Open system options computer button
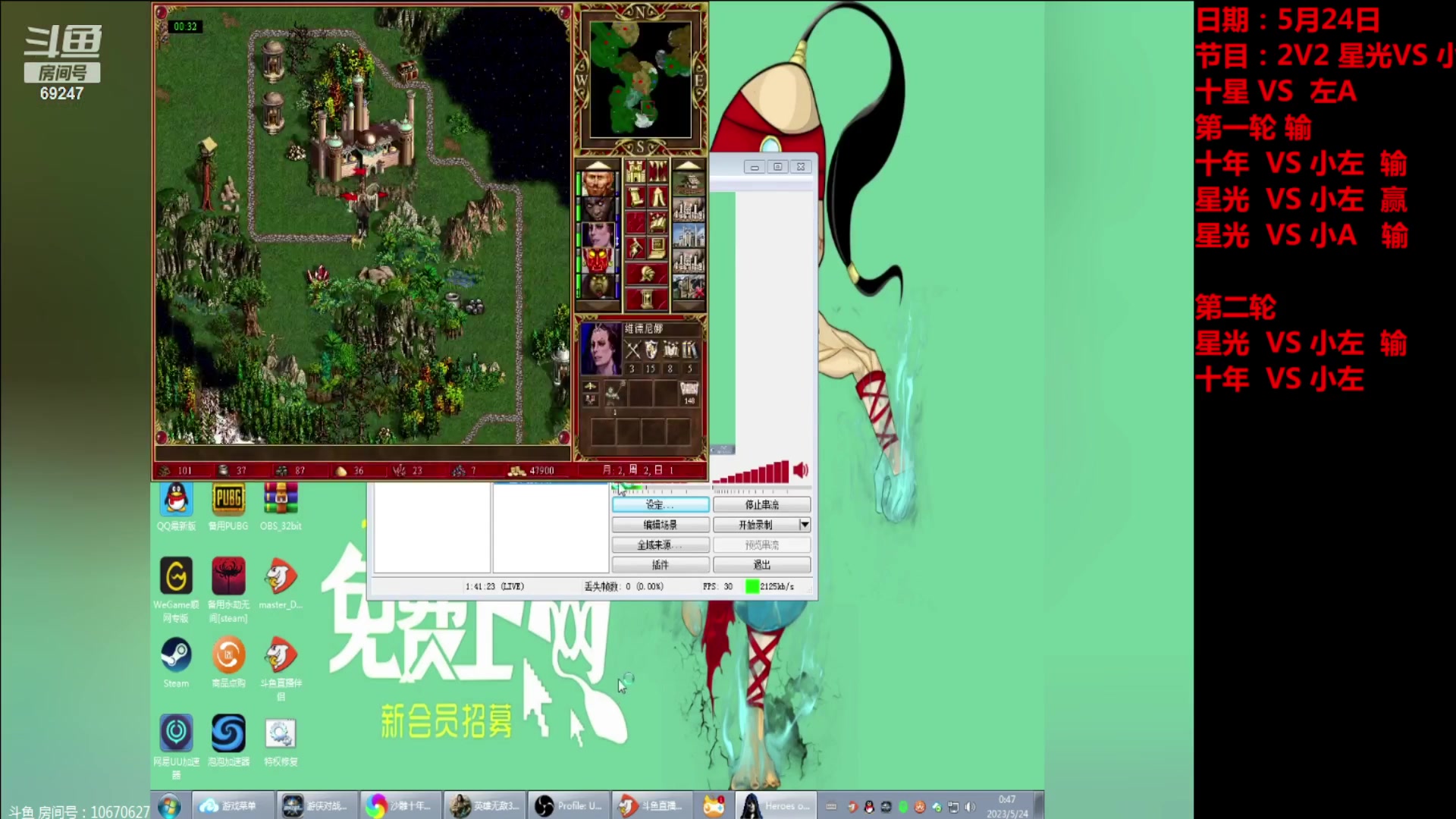This screenshot has height=819, width=1456. tap(658, 246)
